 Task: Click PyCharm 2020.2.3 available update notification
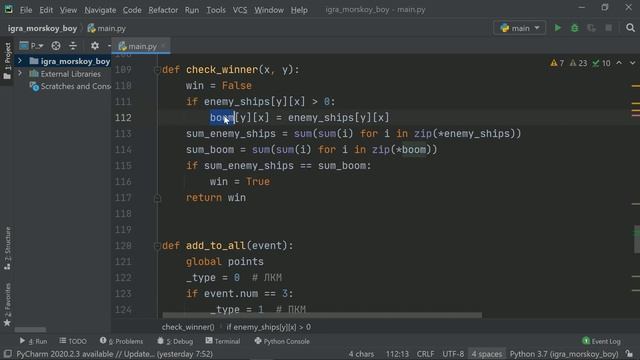pyautogui.click(x=114, y=353)
